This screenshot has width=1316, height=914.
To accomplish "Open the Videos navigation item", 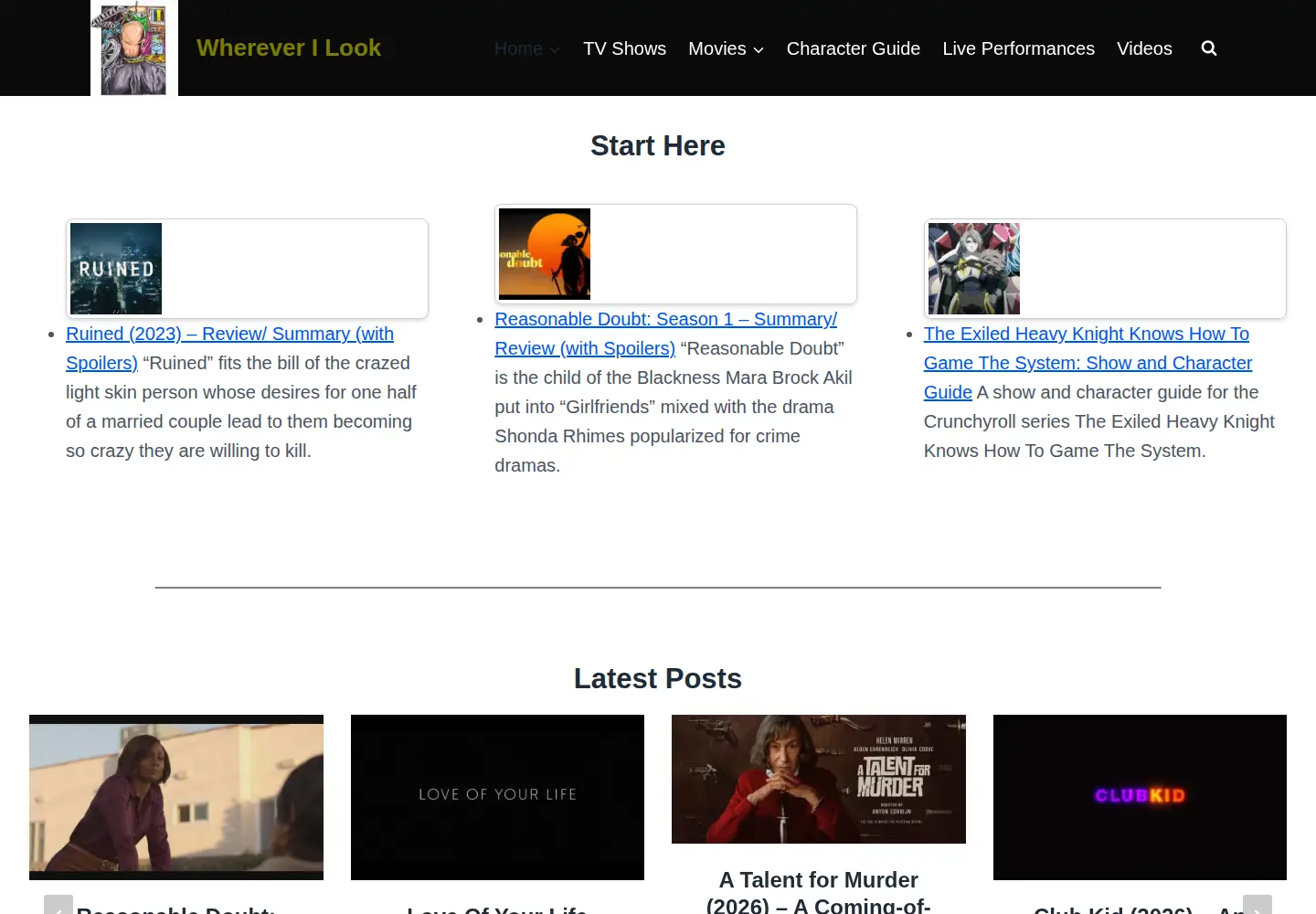I will pyautogui.click(x=1144, y=48).
